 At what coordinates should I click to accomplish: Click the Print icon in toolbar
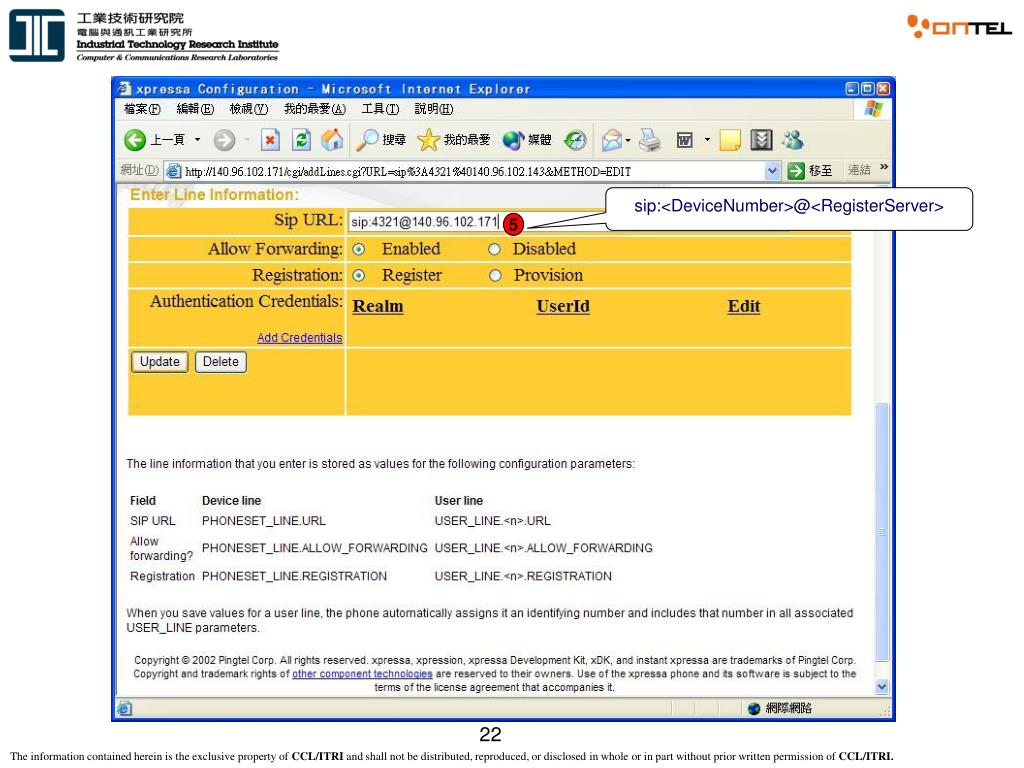tap(650, 140)
